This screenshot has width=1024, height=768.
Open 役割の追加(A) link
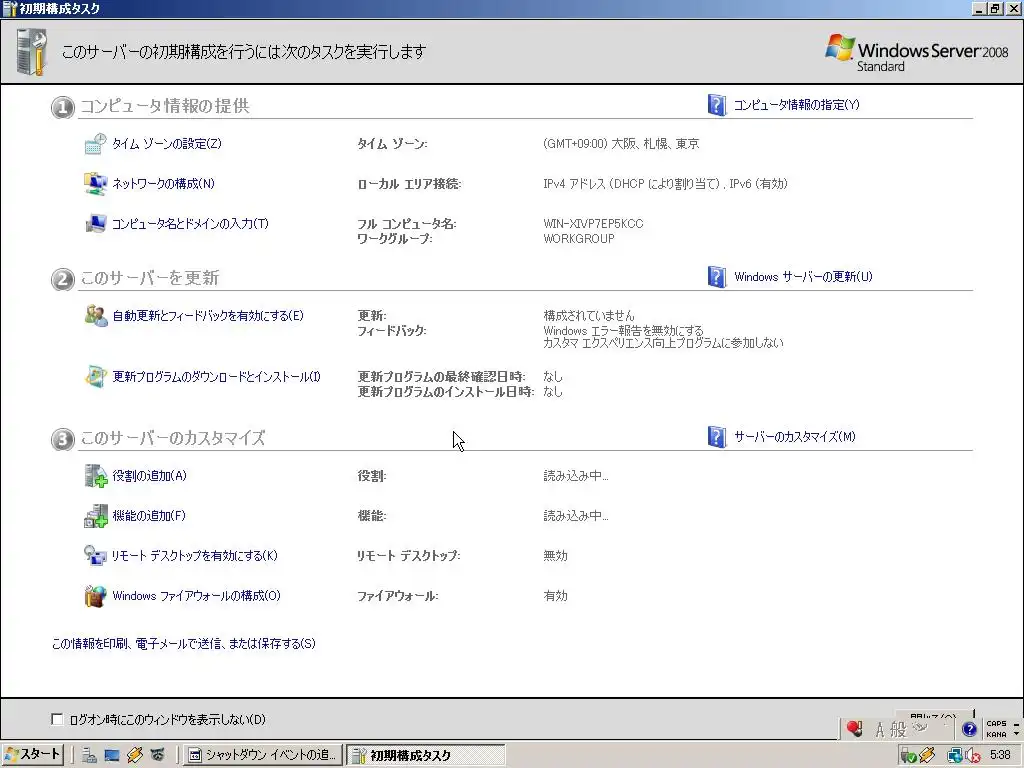[x=150, y=476]
